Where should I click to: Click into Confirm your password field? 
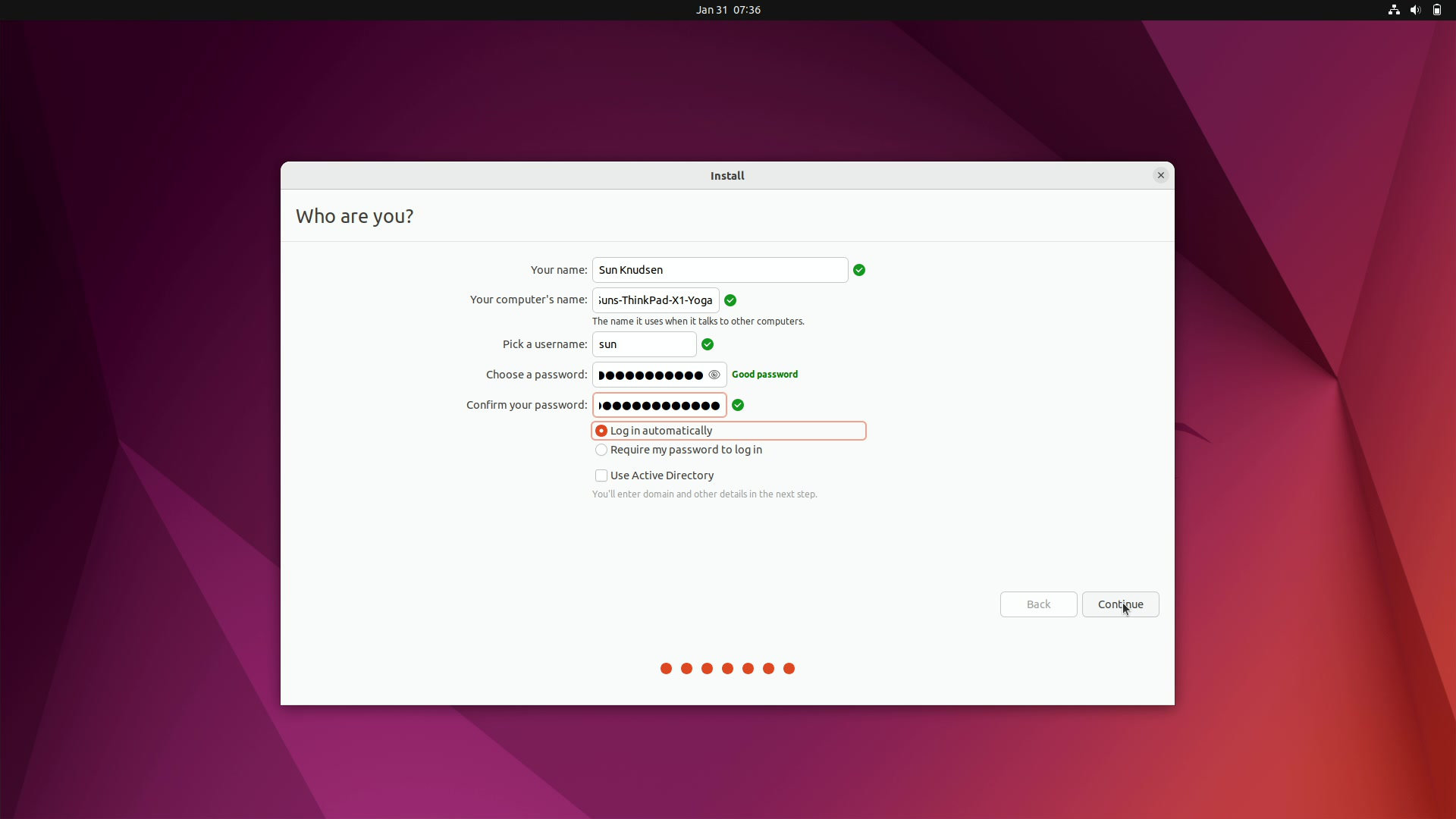[x=660, y=405]
